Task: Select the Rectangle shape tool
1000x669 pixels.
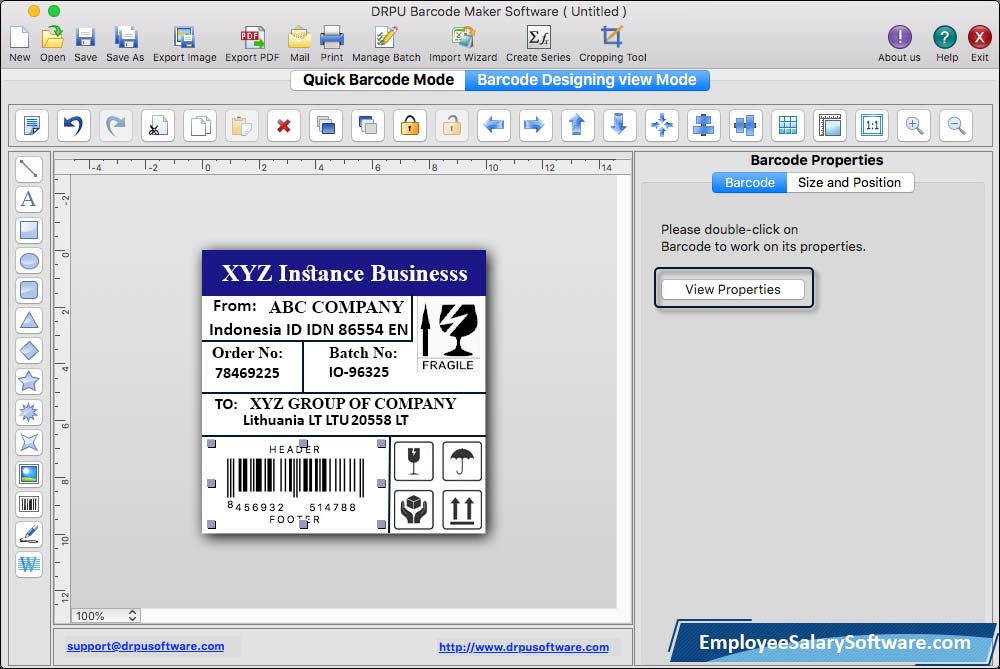Action: click(x=29, y=230)
